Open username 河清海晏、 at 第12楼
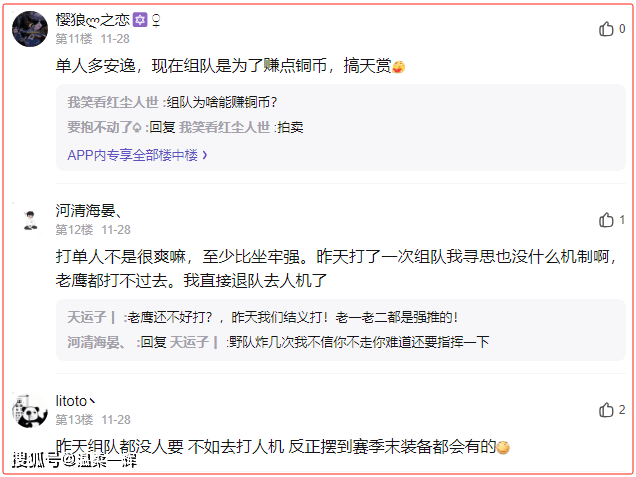Screen dimensions: 636x477 point(88,211)
